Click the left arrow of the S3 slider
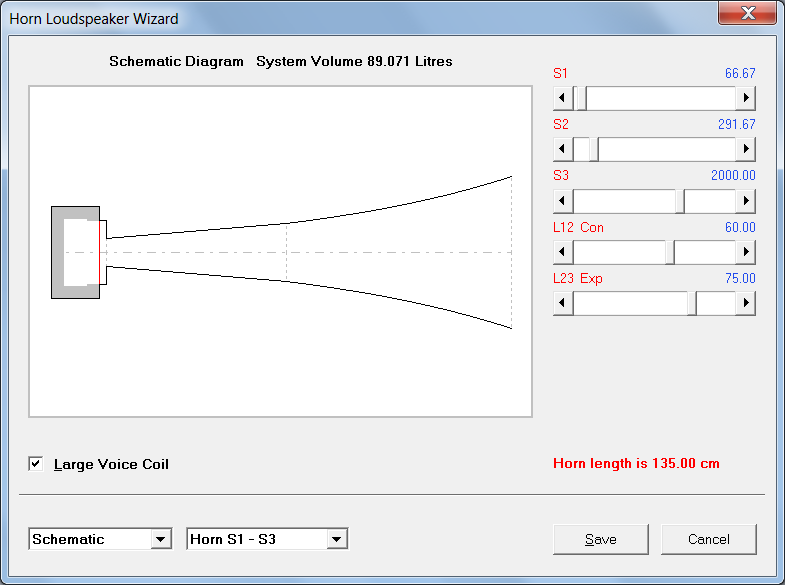This screenshot has height=585, width=785. tap(563, 201)
